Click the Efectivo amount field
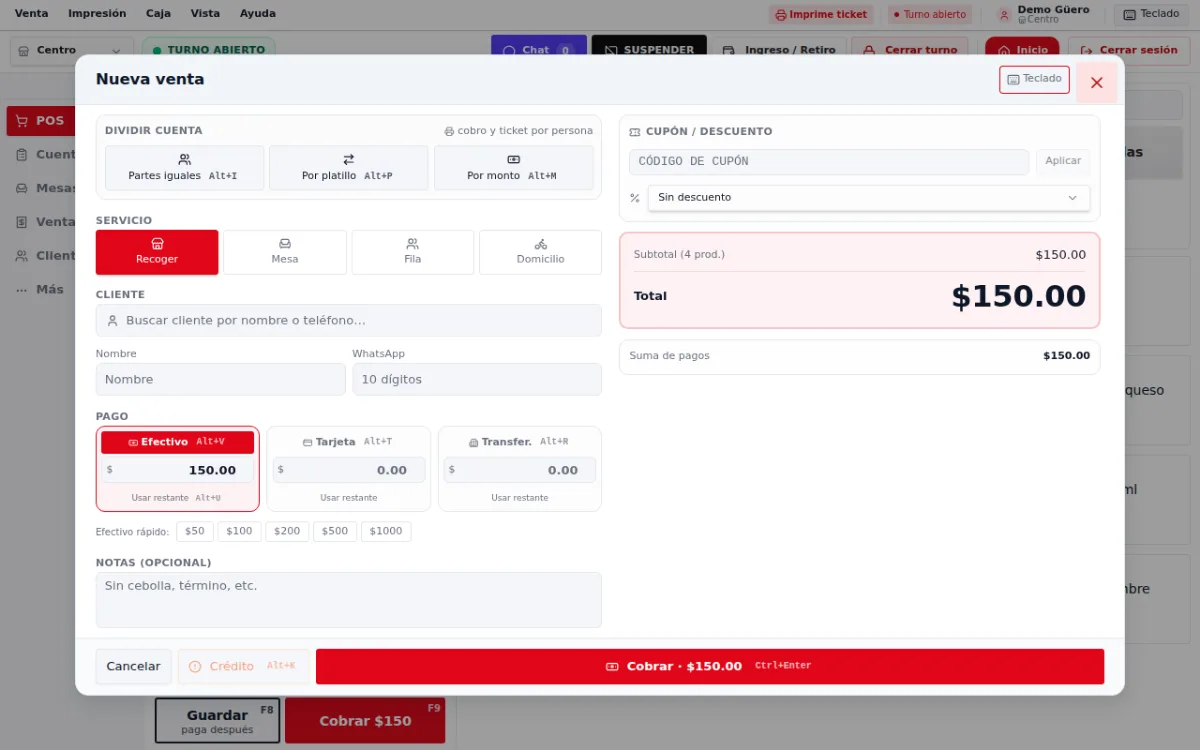Screen dimensions: 1200x750 (178, 470)
